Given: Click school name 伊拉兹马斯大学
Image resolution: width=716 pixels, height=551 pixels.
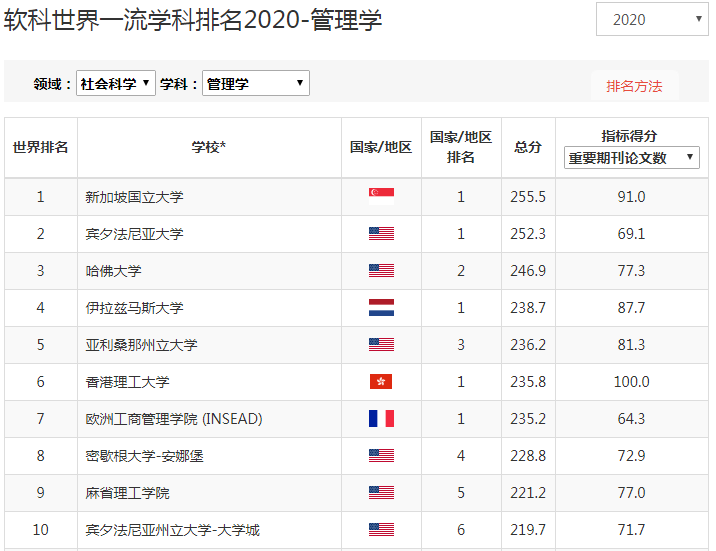Looking at the screenshot, I should pos(134,308).
